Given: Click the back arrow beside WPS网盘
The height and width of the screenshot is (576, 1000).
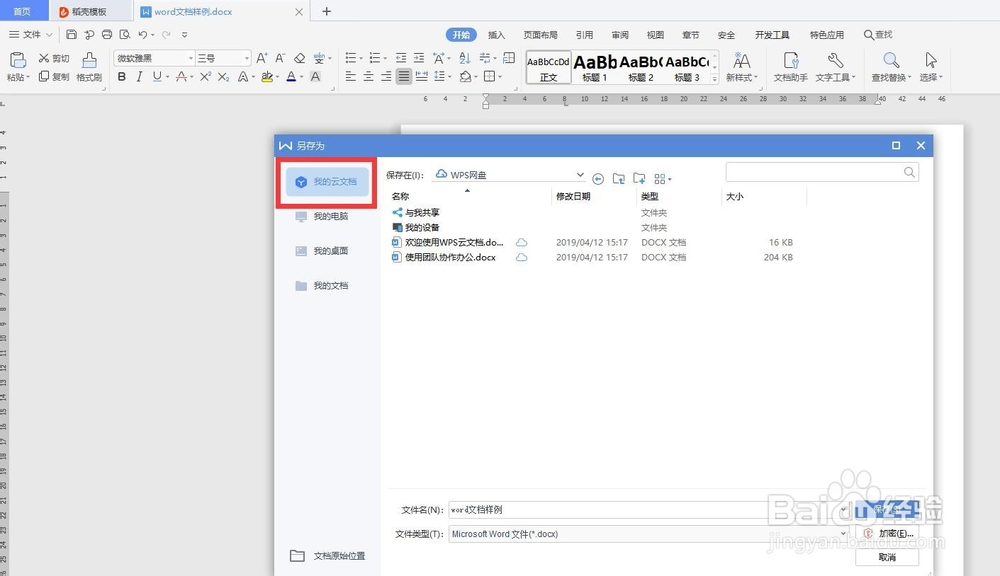Looking at the screenshot, I should (x=598, y=178).
